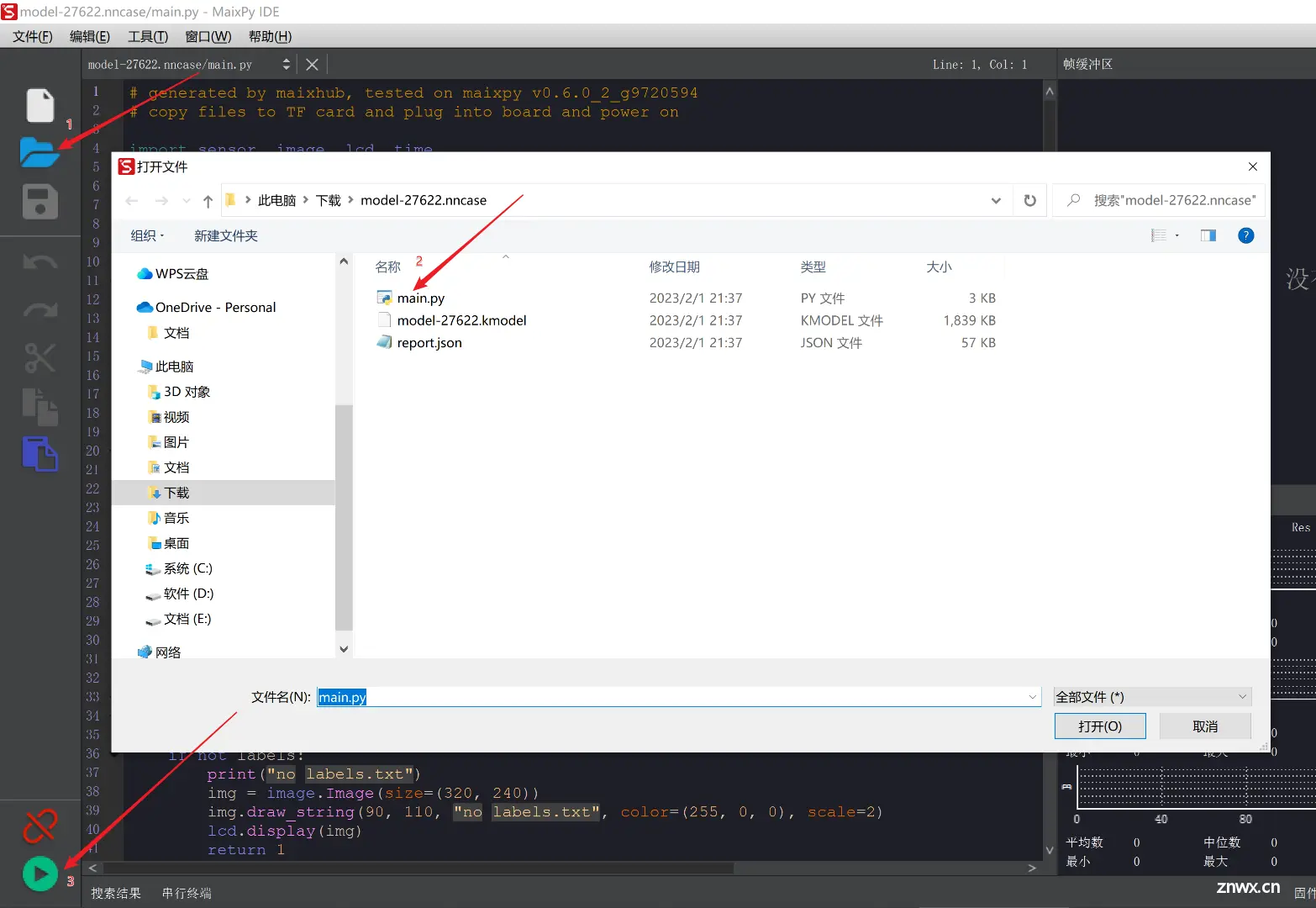Switch to 串行终端 tab
Screen dimensions: 1316x908
187,894
